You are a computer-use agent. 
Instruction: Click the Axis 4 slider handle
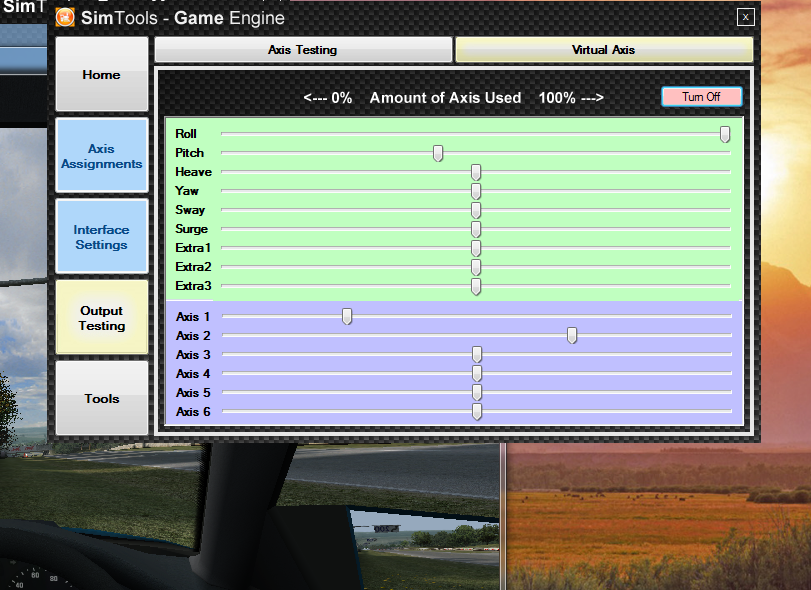(x=477, y=373)
